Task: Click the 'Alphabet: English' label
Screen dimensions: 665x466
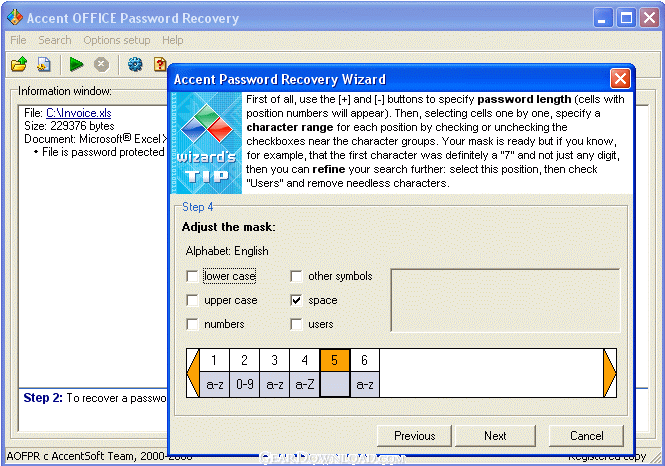Action: click(x=227, y=251)
